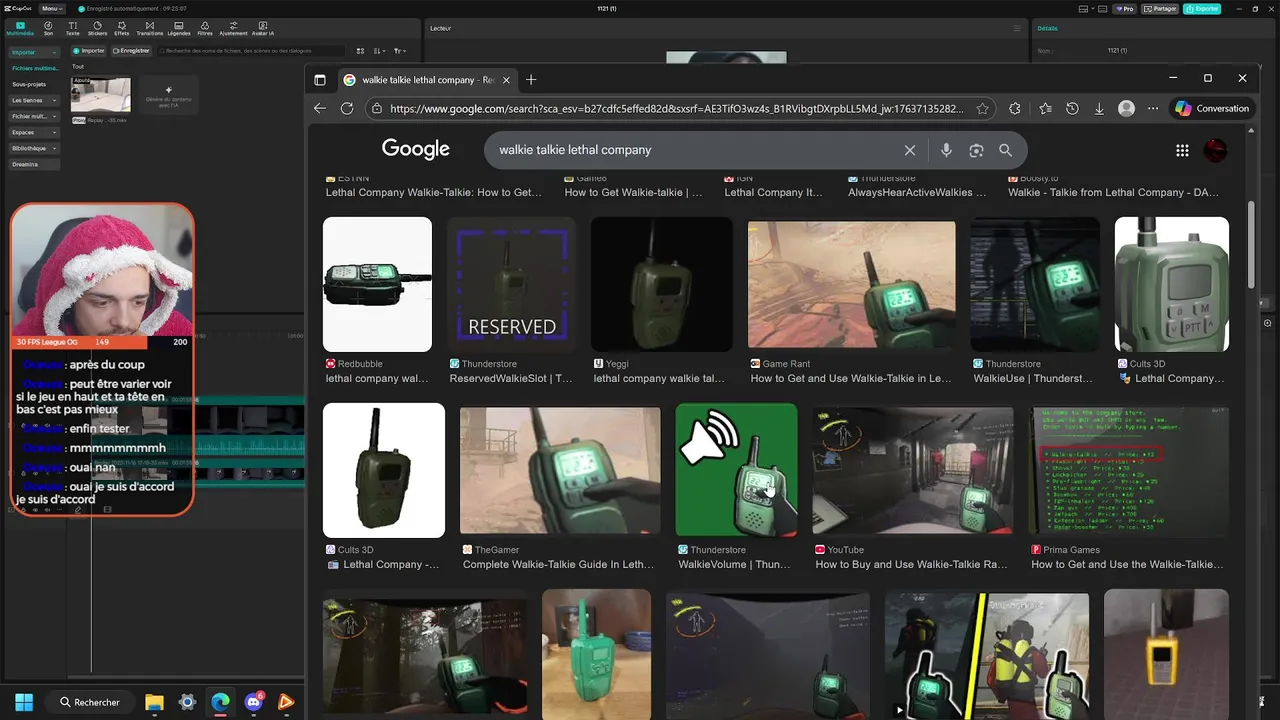The image size is (1280, 720).
Task: Start Google voice search microphone icon
Action: pos(946,150)
